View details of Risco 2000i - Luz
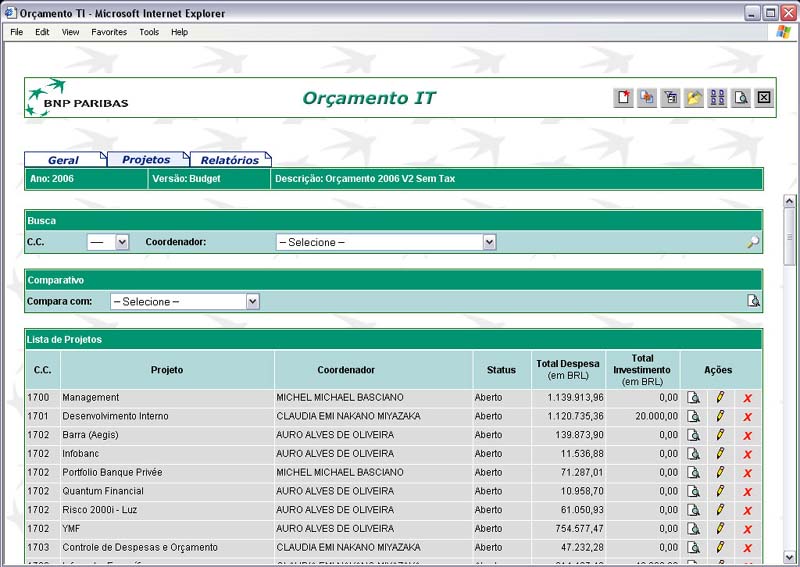Viewport: 800px width, 567px height. coord(693,510)
